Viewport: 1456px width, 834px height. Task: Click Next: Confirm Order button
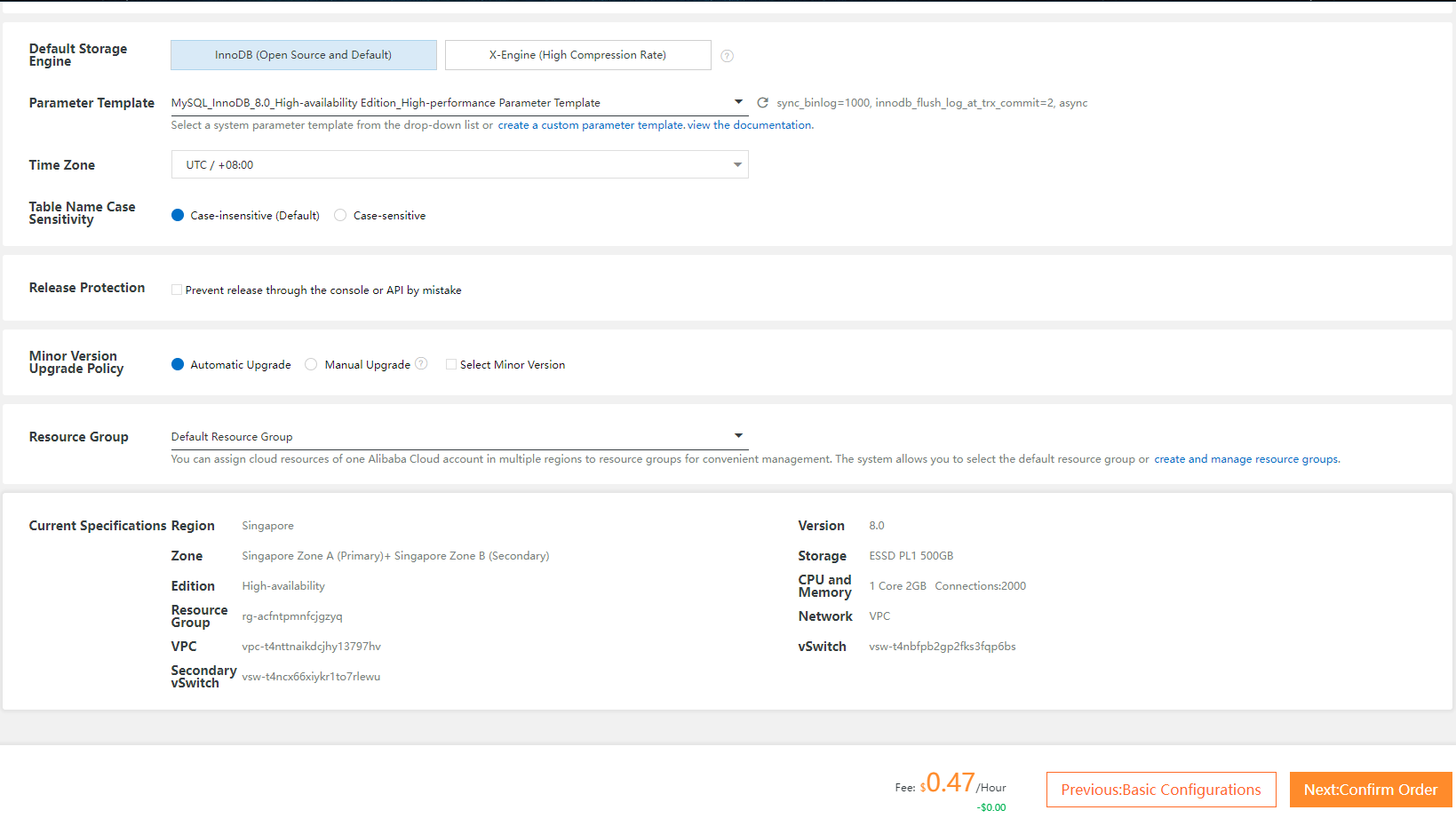(1370, 790)
